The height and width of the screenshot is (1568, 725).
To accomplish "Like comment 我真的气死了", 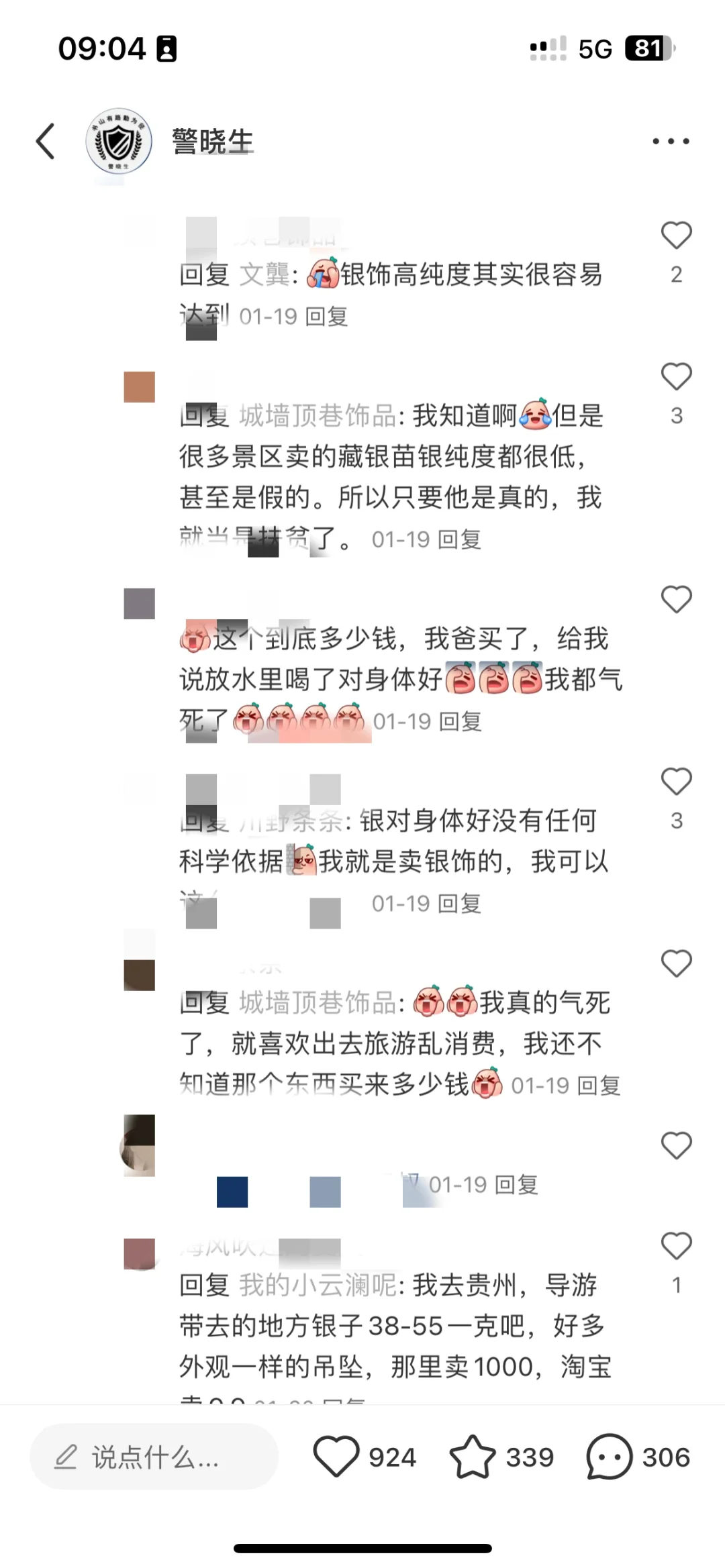I will click(x=676, y=964).
